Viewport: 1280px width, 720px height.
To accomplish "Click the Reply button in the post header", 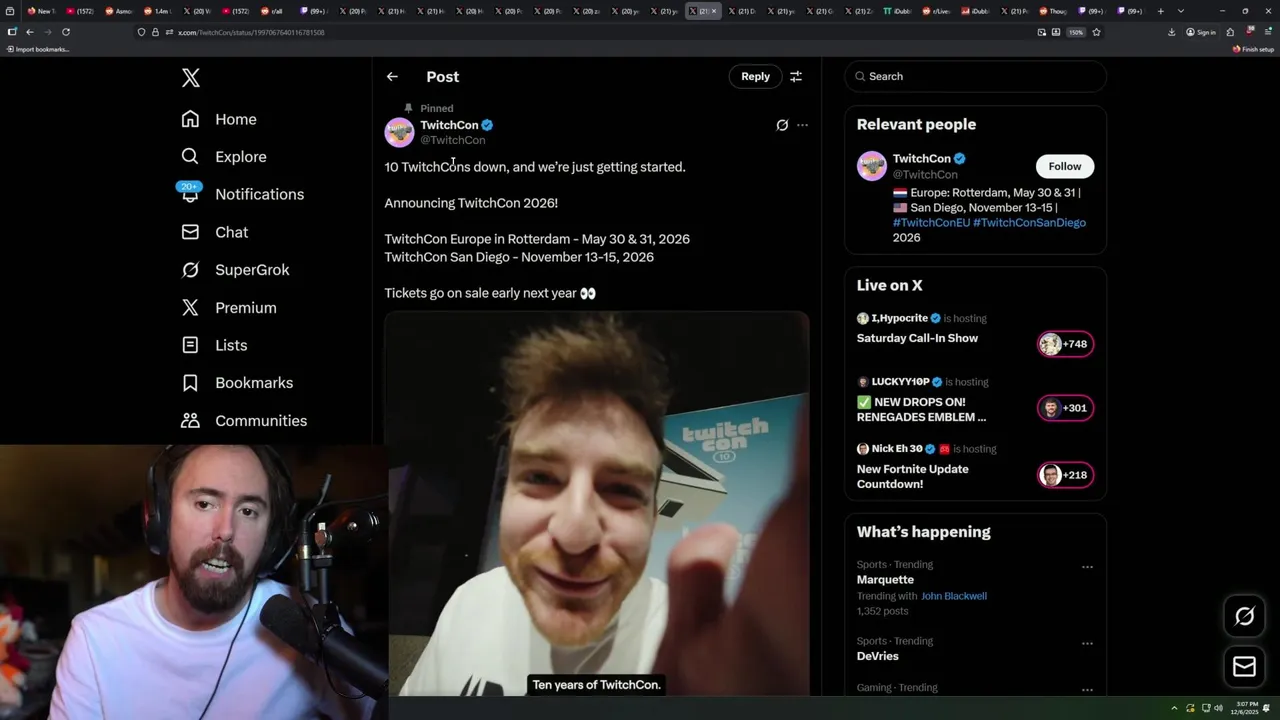I will pos(755,76).
